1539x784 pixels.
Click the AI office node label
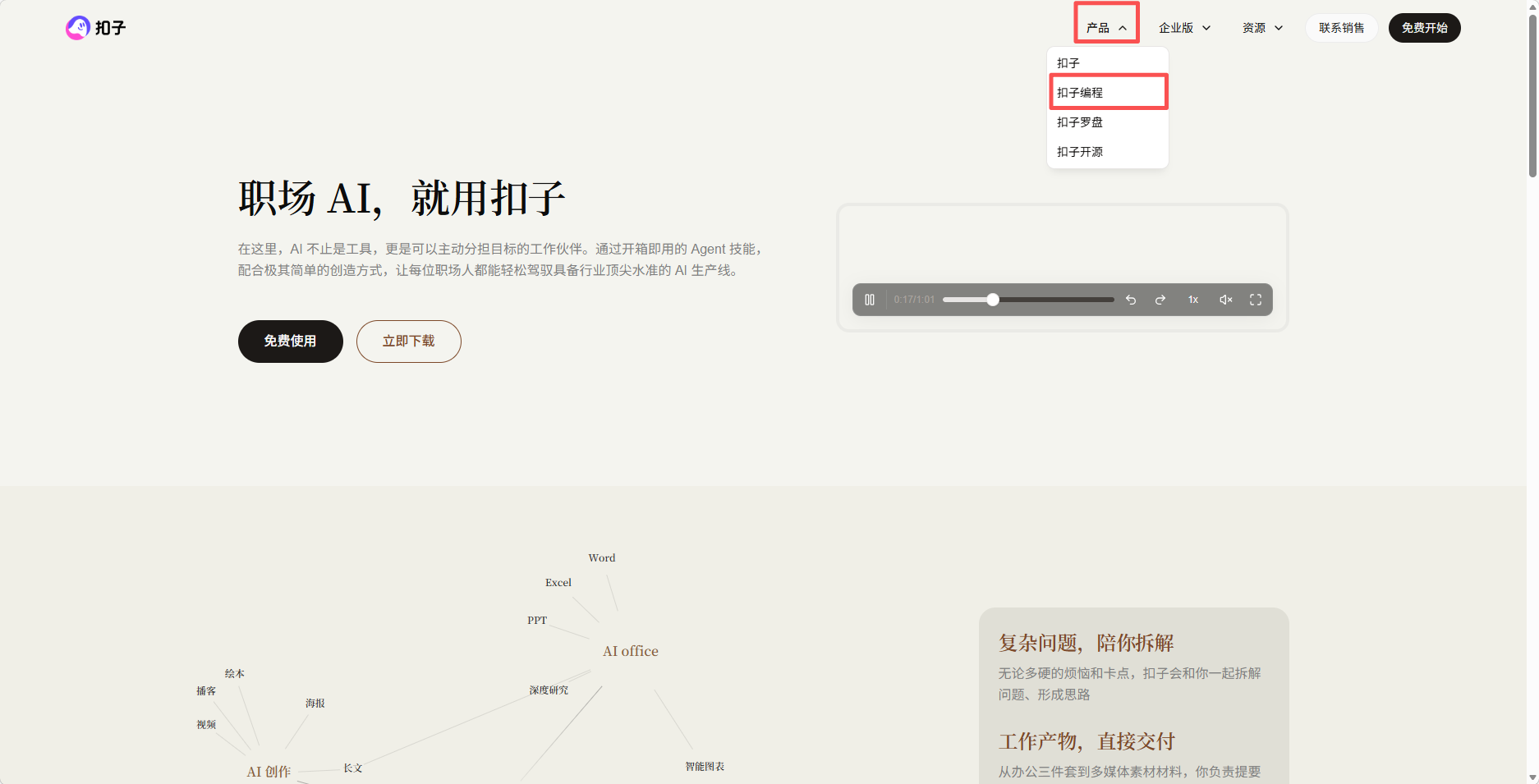tap(631, 651)
